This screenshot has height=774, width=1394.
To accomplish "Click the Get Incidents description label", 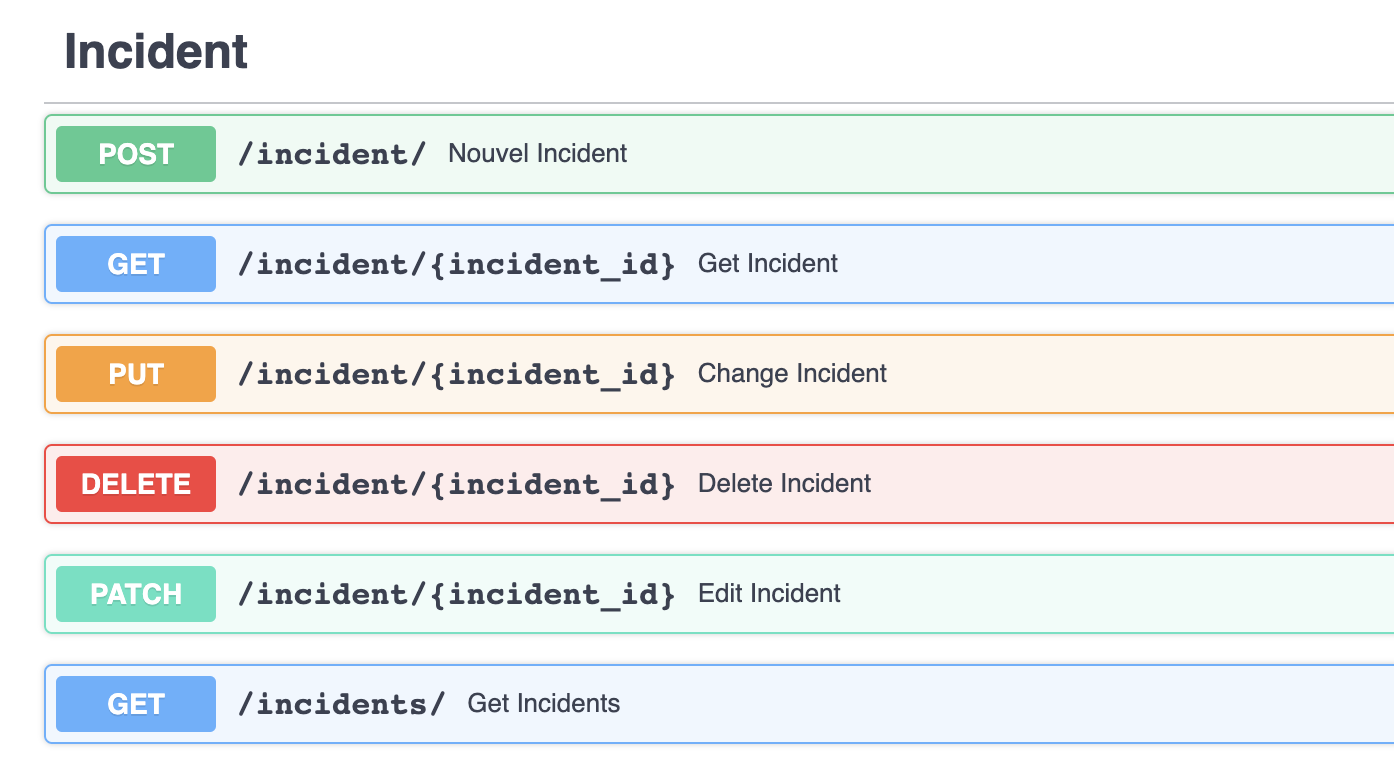I will [543, 703].
